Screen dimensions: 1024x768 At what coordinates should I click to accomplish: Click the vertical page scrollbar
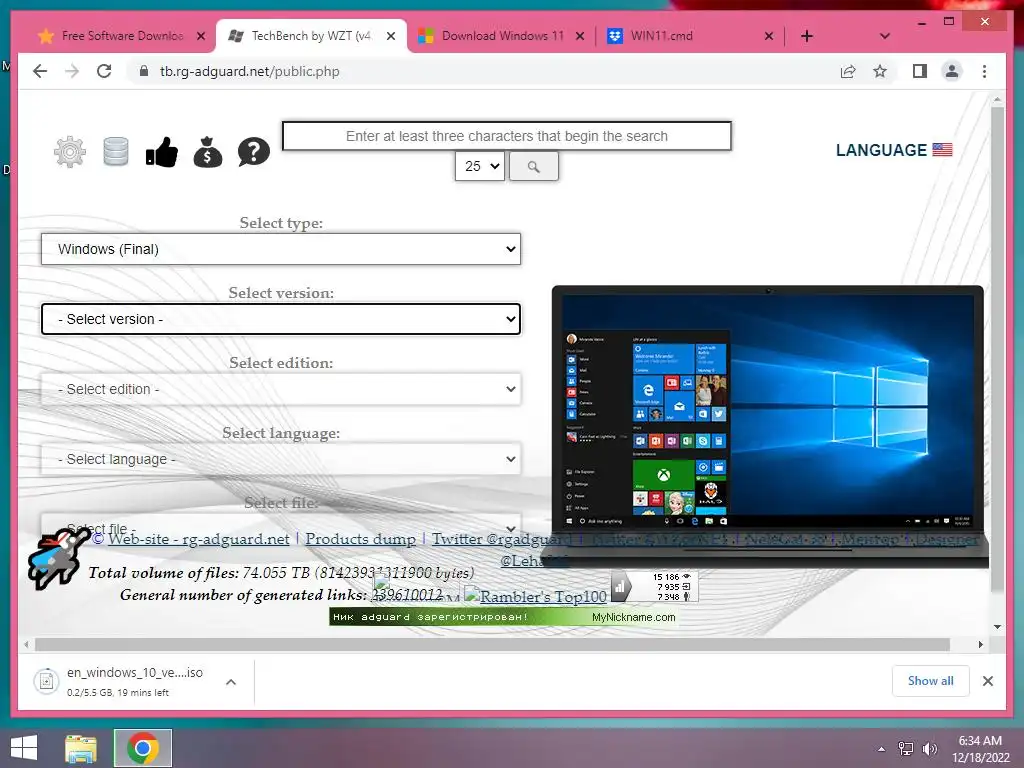(x=997, y=349)
